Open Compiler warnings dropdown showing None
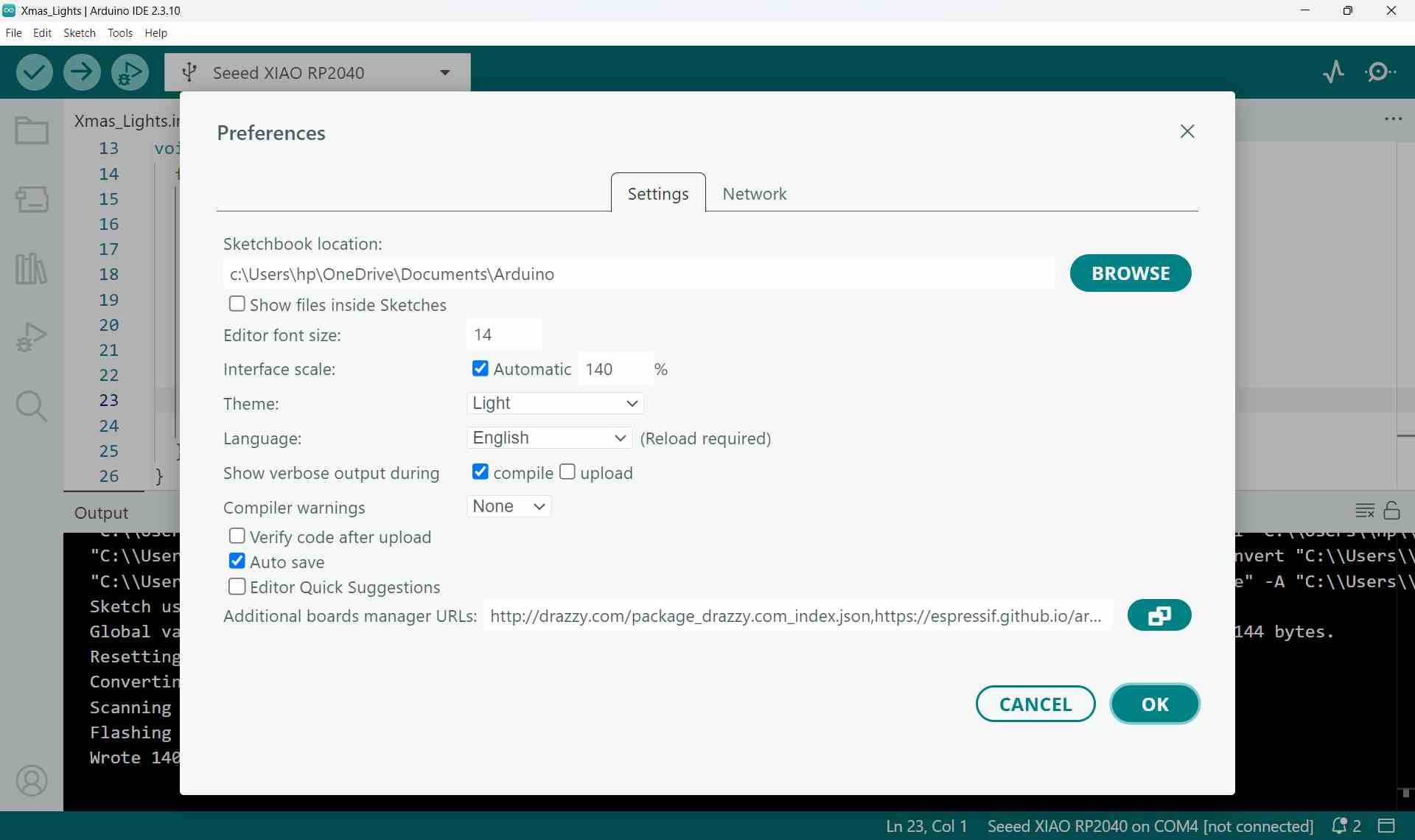The image size is (1415, 840). click(x=509, y=506)
